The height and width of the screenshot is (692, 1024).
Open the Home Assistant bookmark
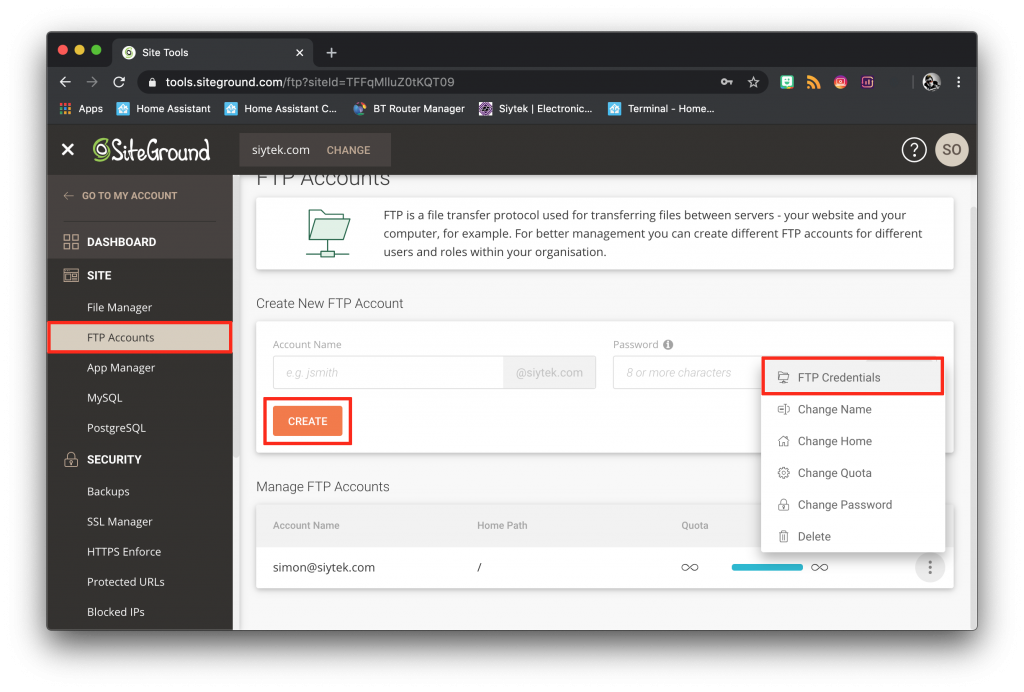tap(163, 109)
